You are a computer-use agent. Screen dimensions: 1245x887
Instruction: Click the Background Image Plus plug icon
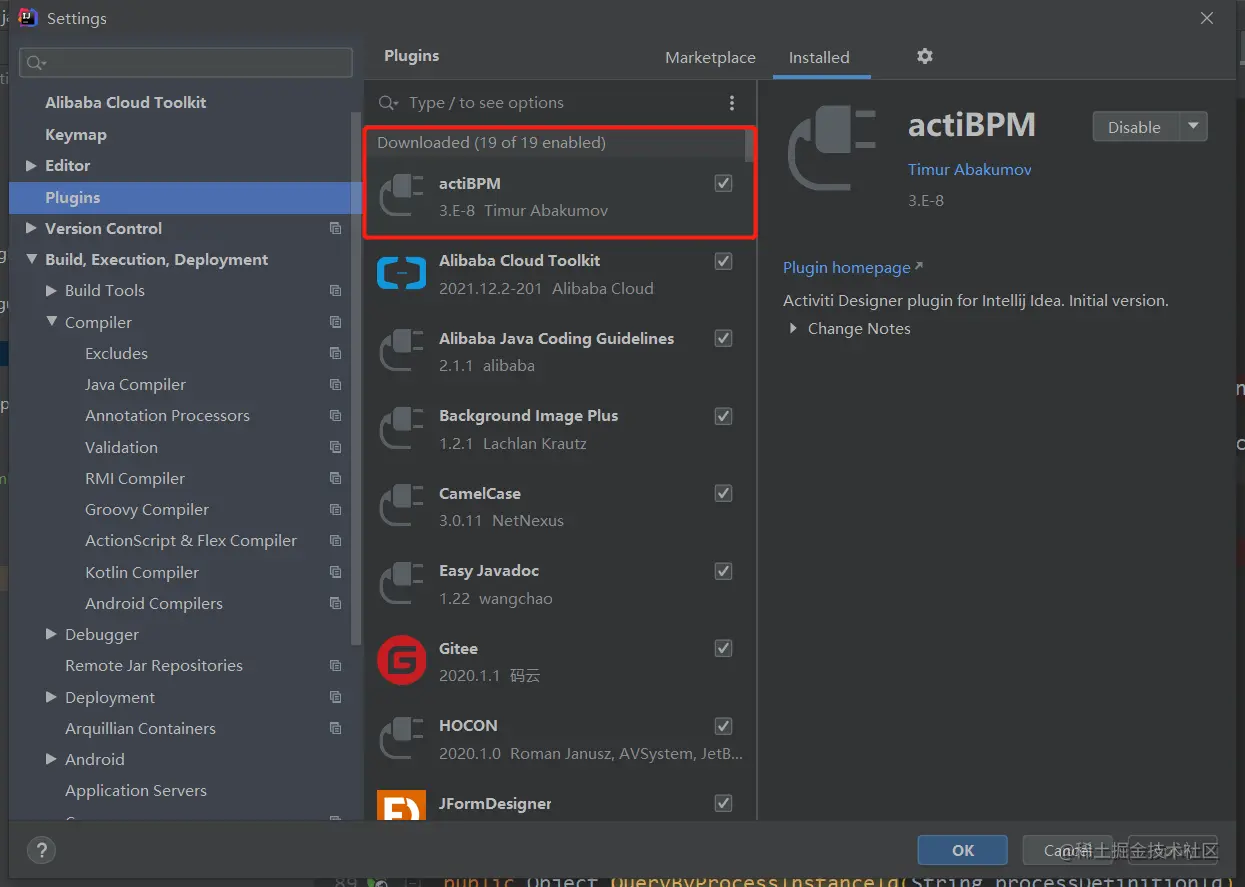tap(402, 429)
